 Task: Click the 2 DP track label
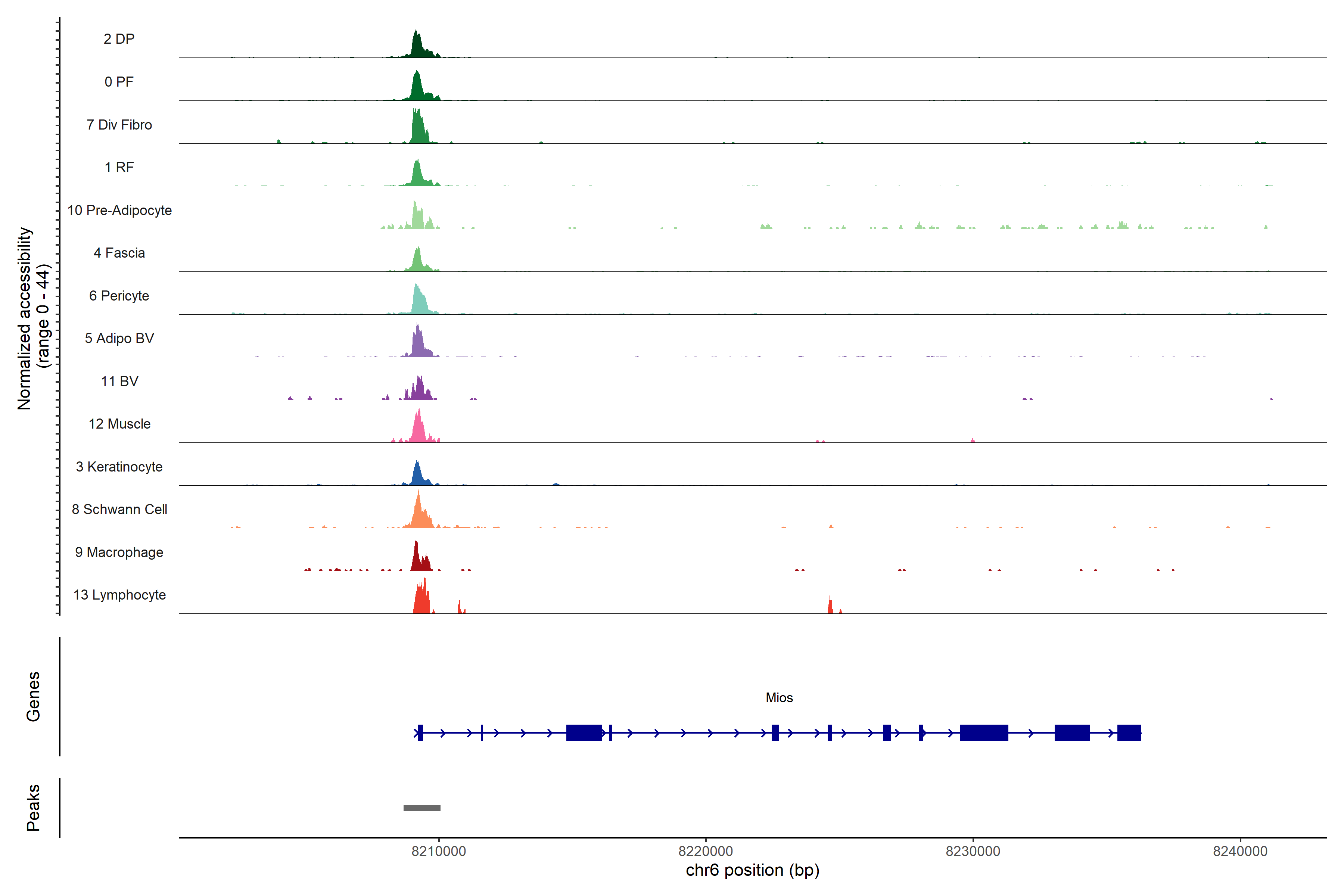(x=119, y=39)
